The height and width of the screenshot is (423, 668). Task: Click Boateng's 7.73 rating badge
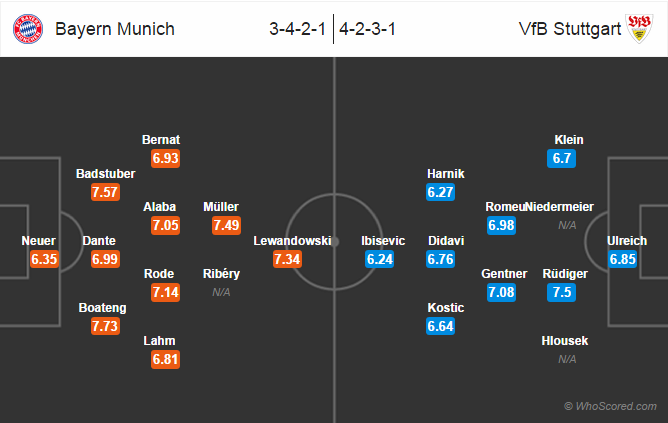coord(105,326)
